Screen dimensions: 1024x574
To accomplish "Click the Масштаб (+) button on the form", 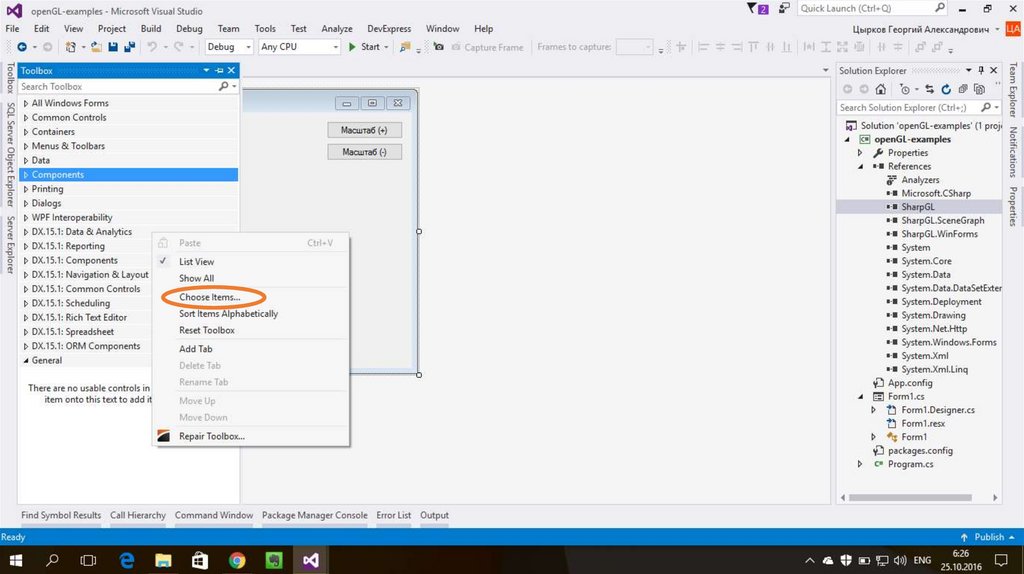I will pyautogui.click(x=364, y=130).
